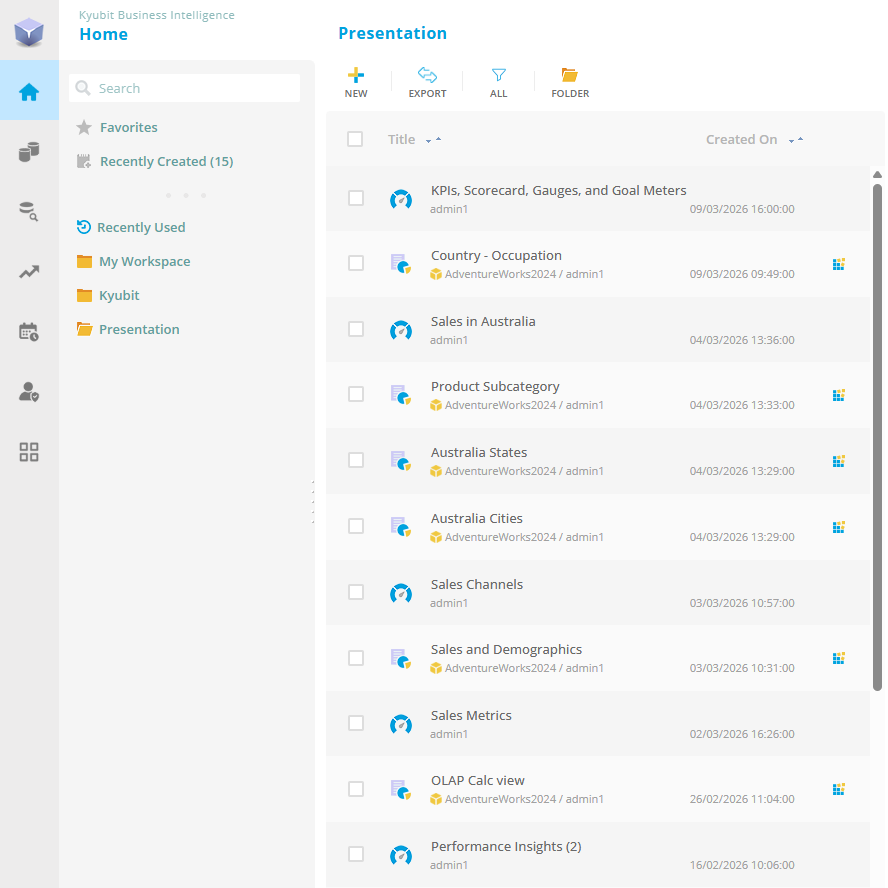Sort by the Title column arrows
888x888 pixels.
pyautogui.click(x=433, y=140)
